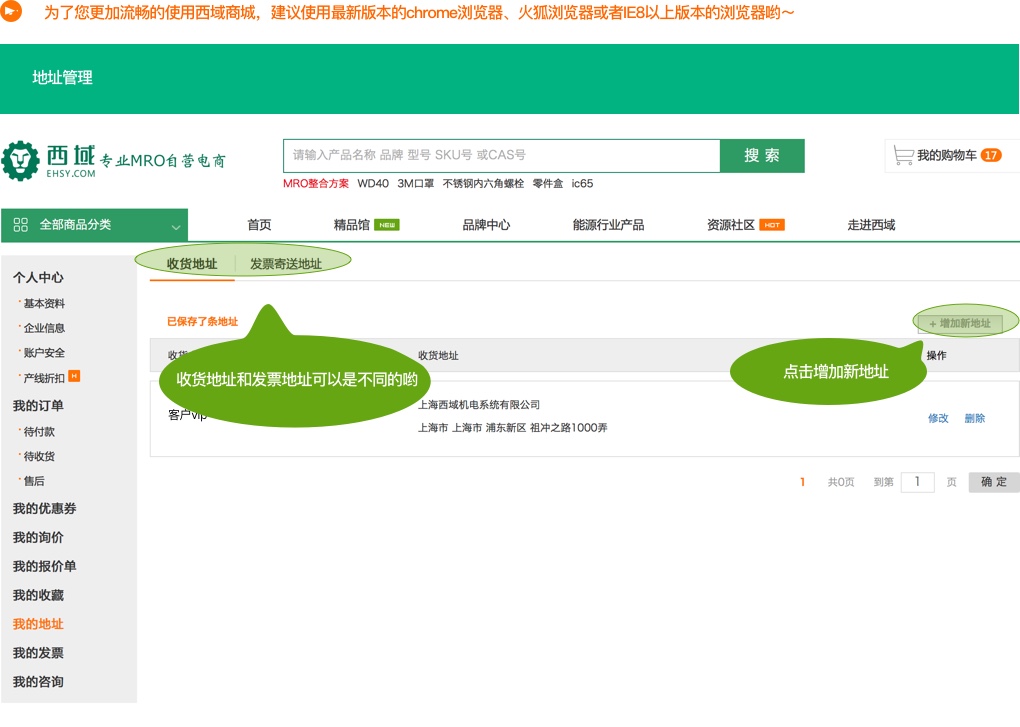1020x727 pixels.
Task: Click the all-categories grid icon
Action: point(21,225)
